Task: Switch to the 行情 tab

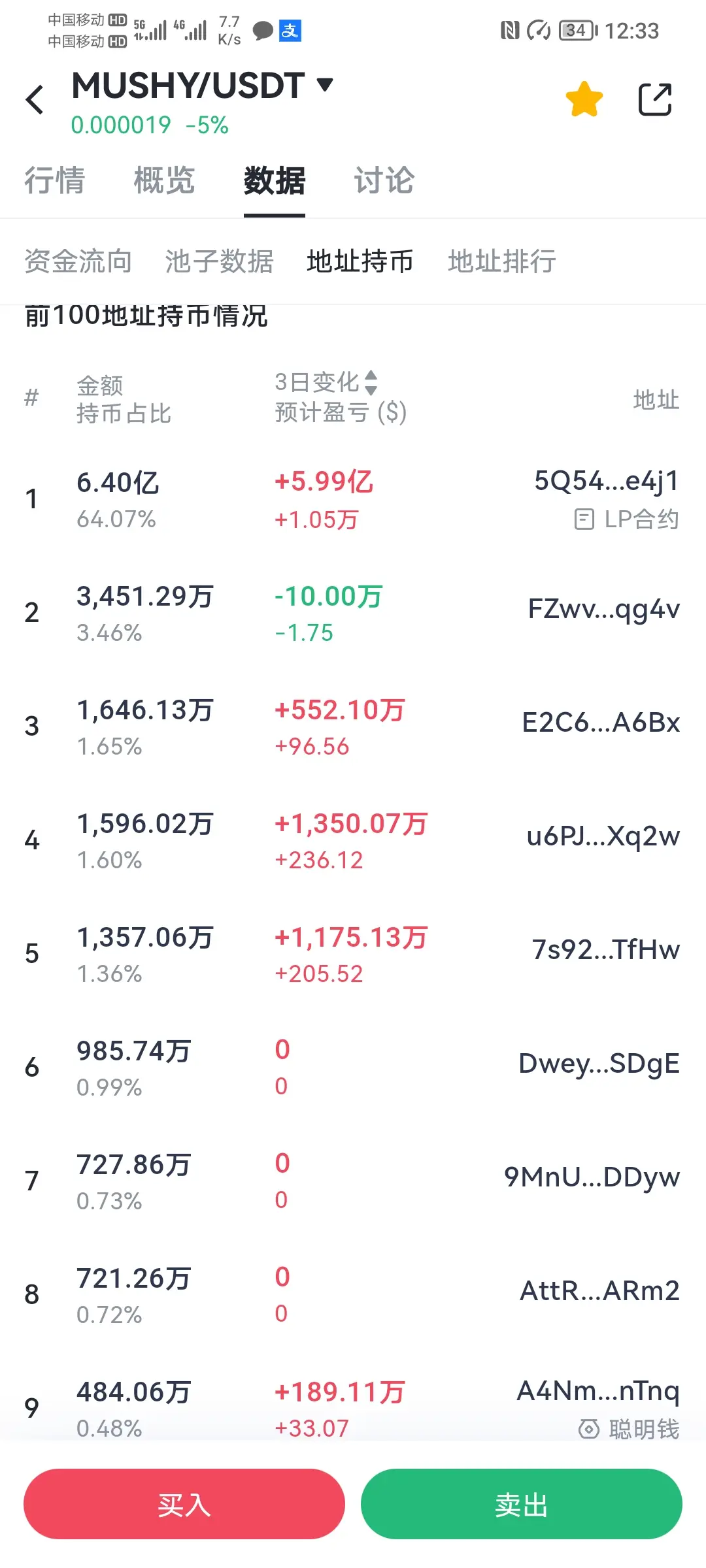Action: tap(55, 180)
